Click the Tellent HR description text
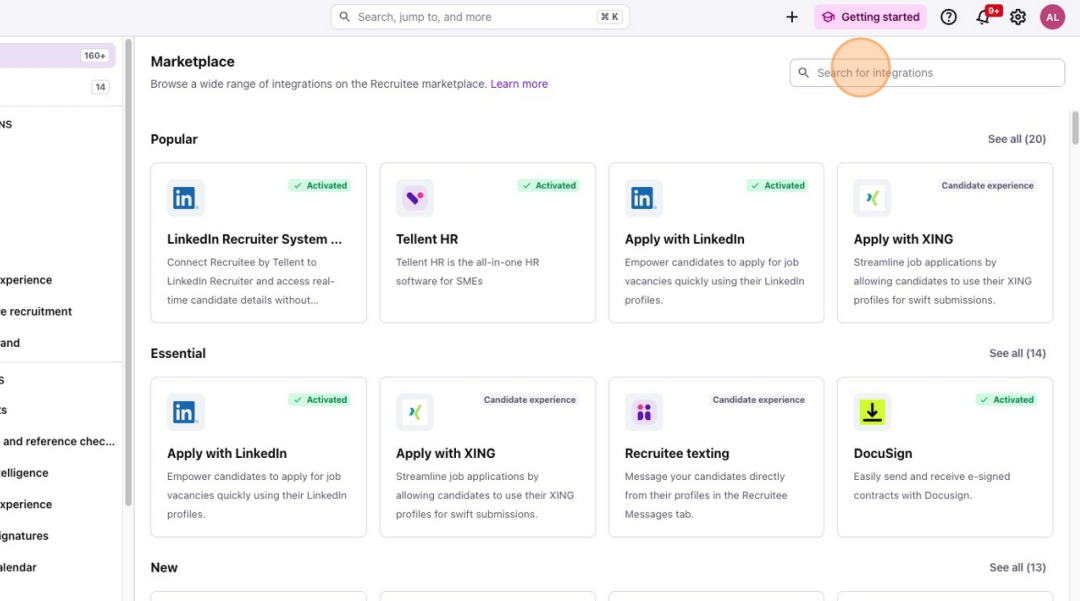Image resolution: width=1080 pixels, height=601 pixels. pyautogui.click(x=467, y=272)
